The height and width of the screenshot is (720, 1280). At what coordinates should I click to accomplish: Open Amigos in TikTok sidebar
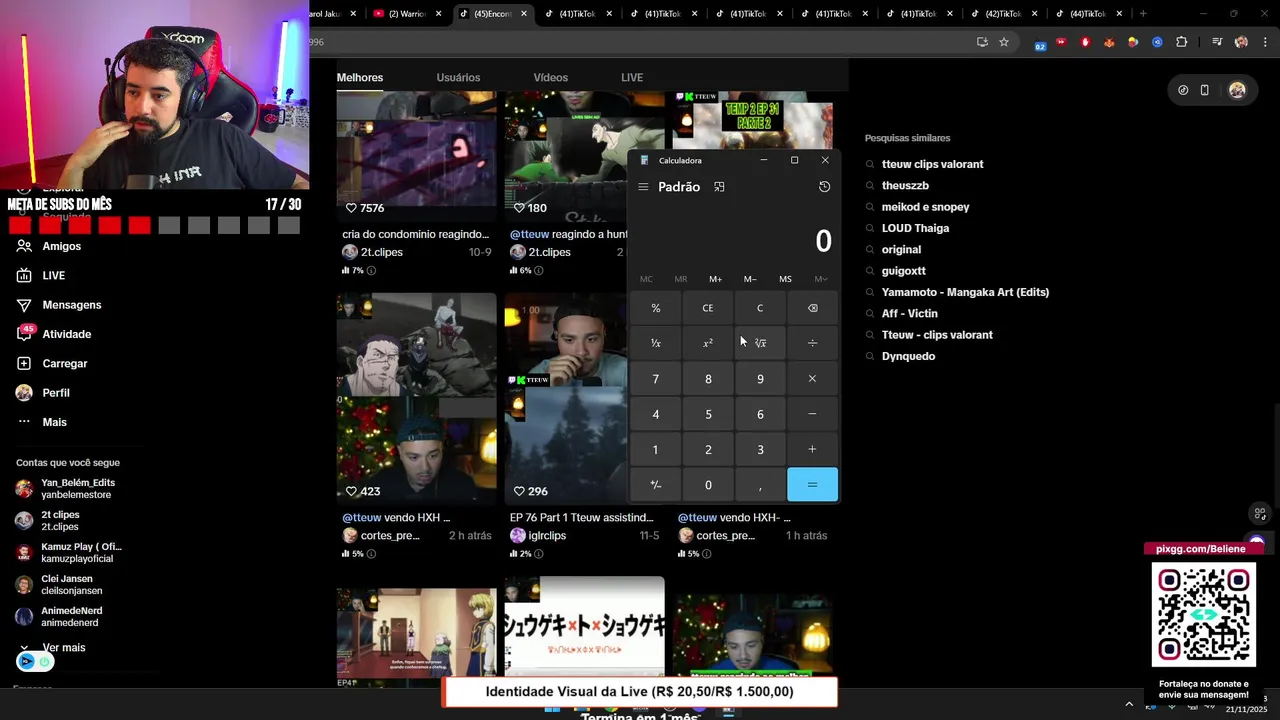pos(60,246)
